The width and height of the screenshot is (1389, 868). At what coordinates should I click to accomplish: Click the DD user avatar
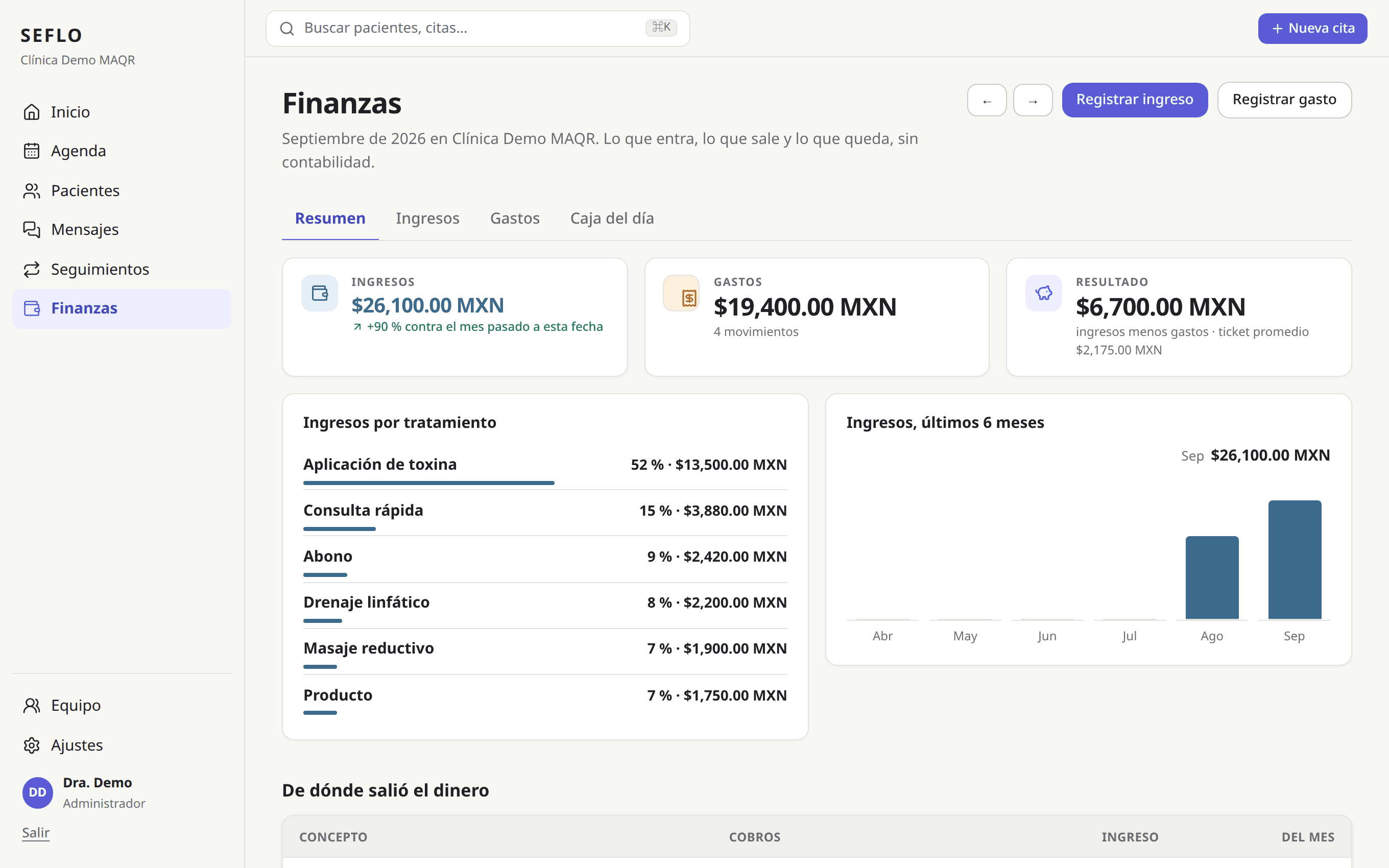coord(37,793)
